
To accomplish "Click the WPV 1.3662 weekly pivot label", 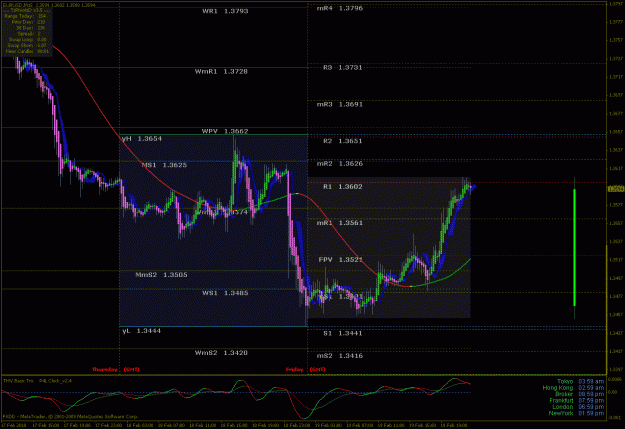I will coord(225,131).
